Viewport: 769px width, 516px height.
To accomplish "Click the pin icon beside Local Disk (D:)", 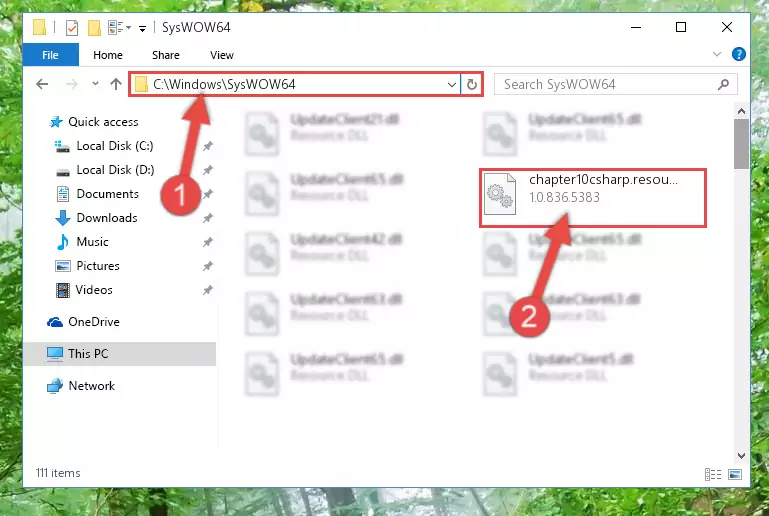I will pos(208,170).
